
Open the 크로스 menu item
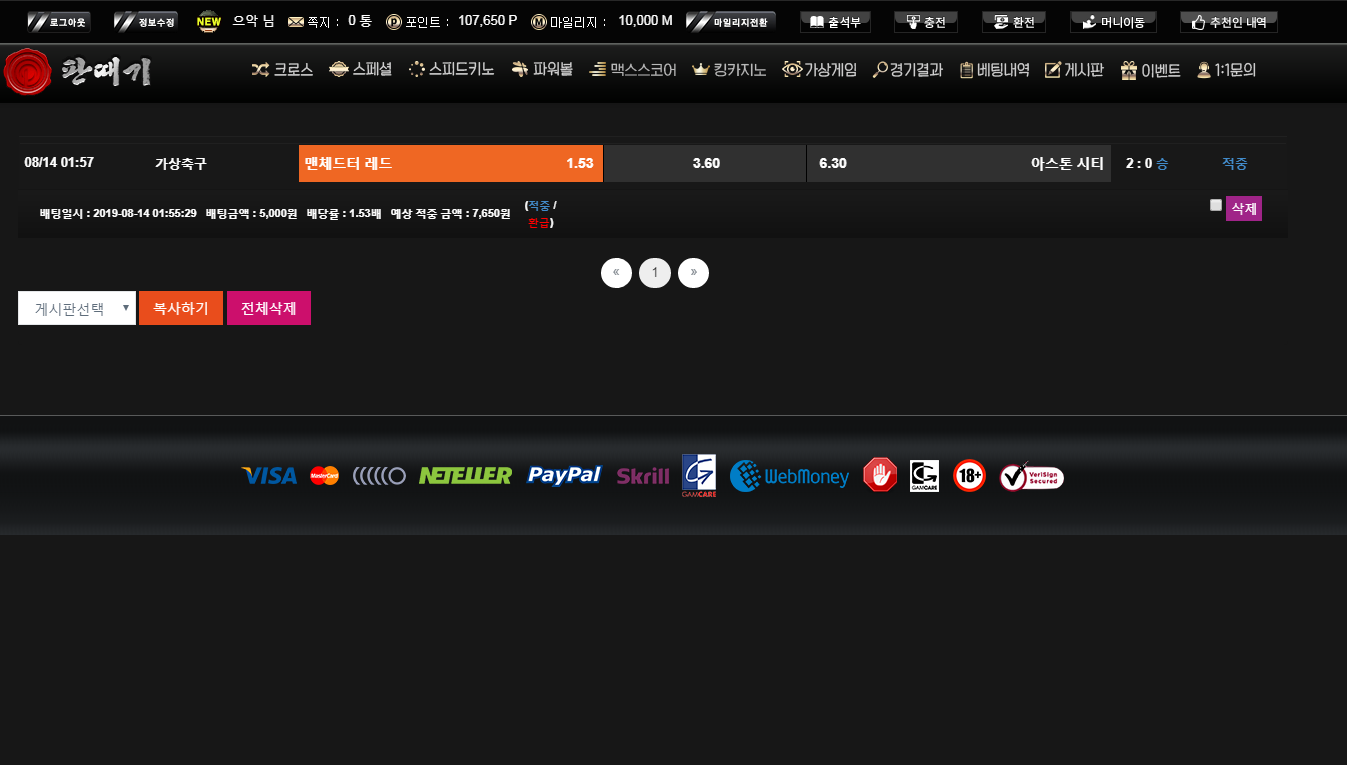point(282,70)
